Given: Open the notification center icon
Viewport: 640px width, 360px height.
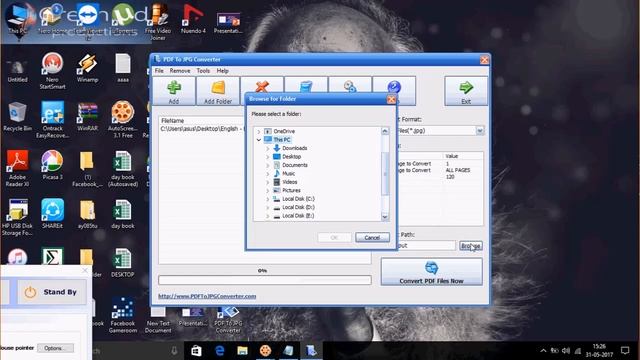Looking at the screenshot, I should pos(625,351).
